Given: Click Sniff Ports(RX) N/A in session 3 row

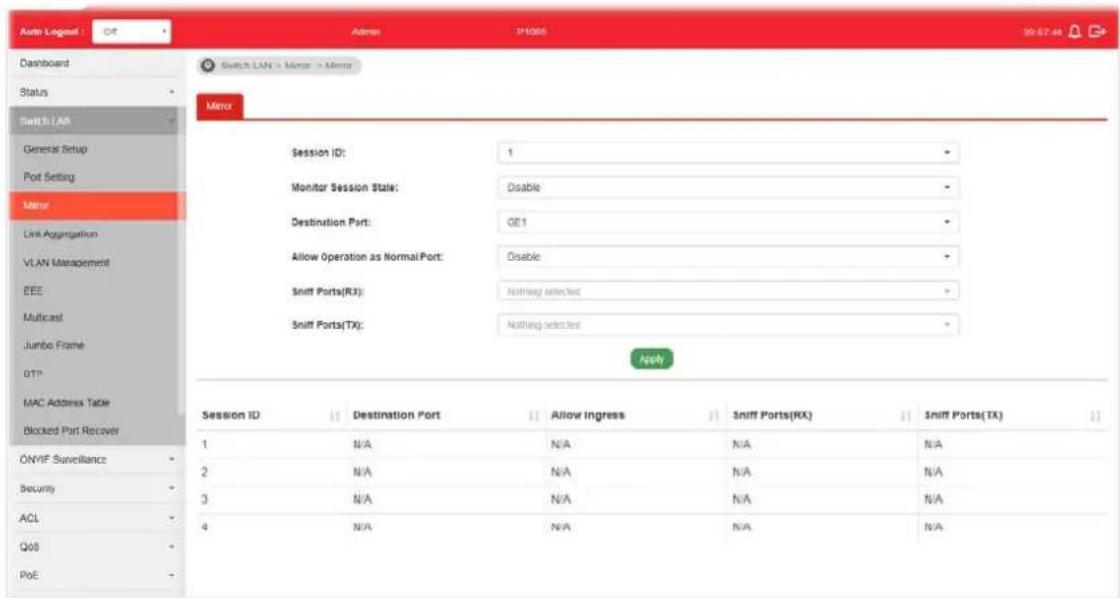Looking at the screenshot, I should 741,499.
